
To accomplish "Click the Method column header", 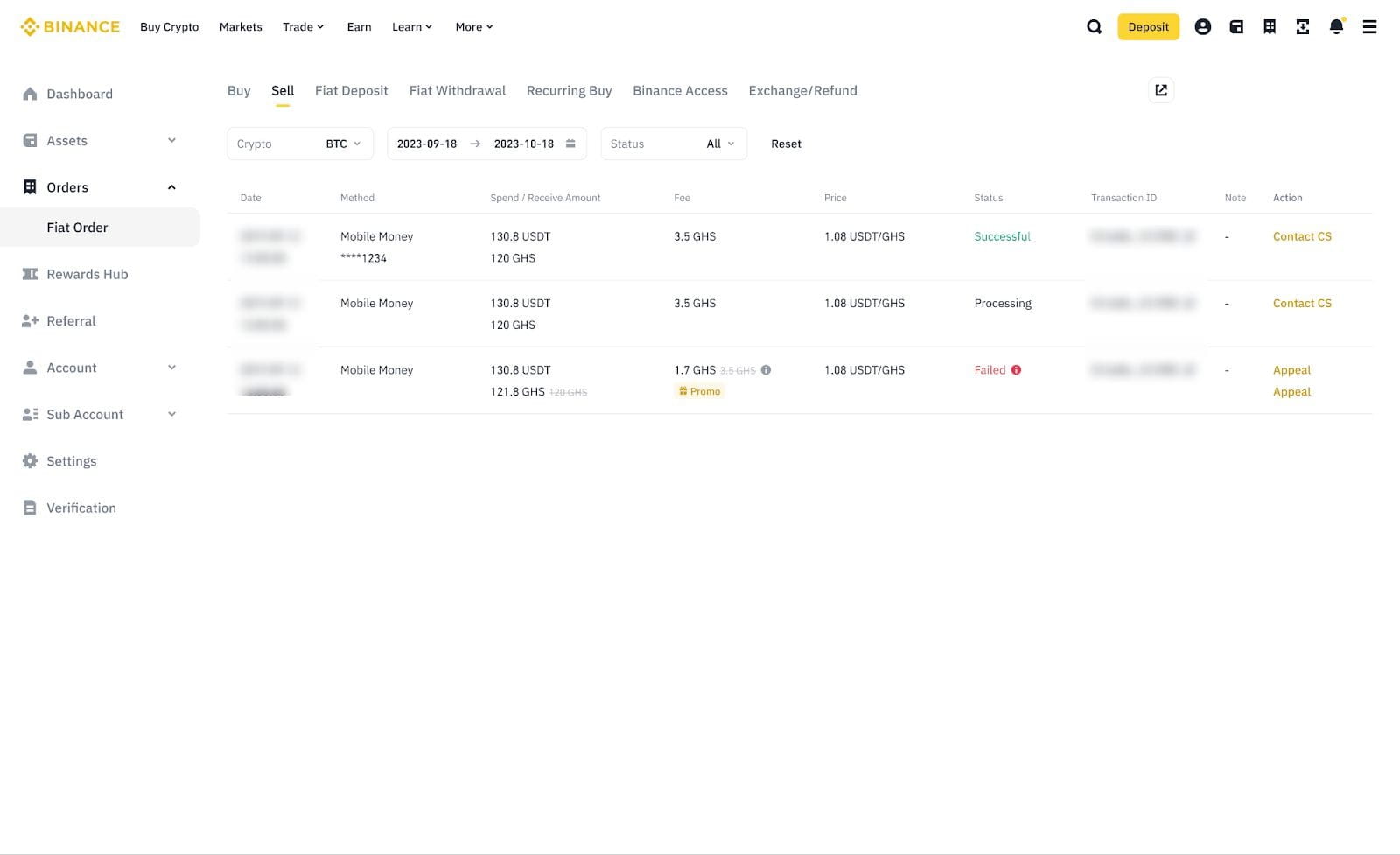I will tap(357, 198).
